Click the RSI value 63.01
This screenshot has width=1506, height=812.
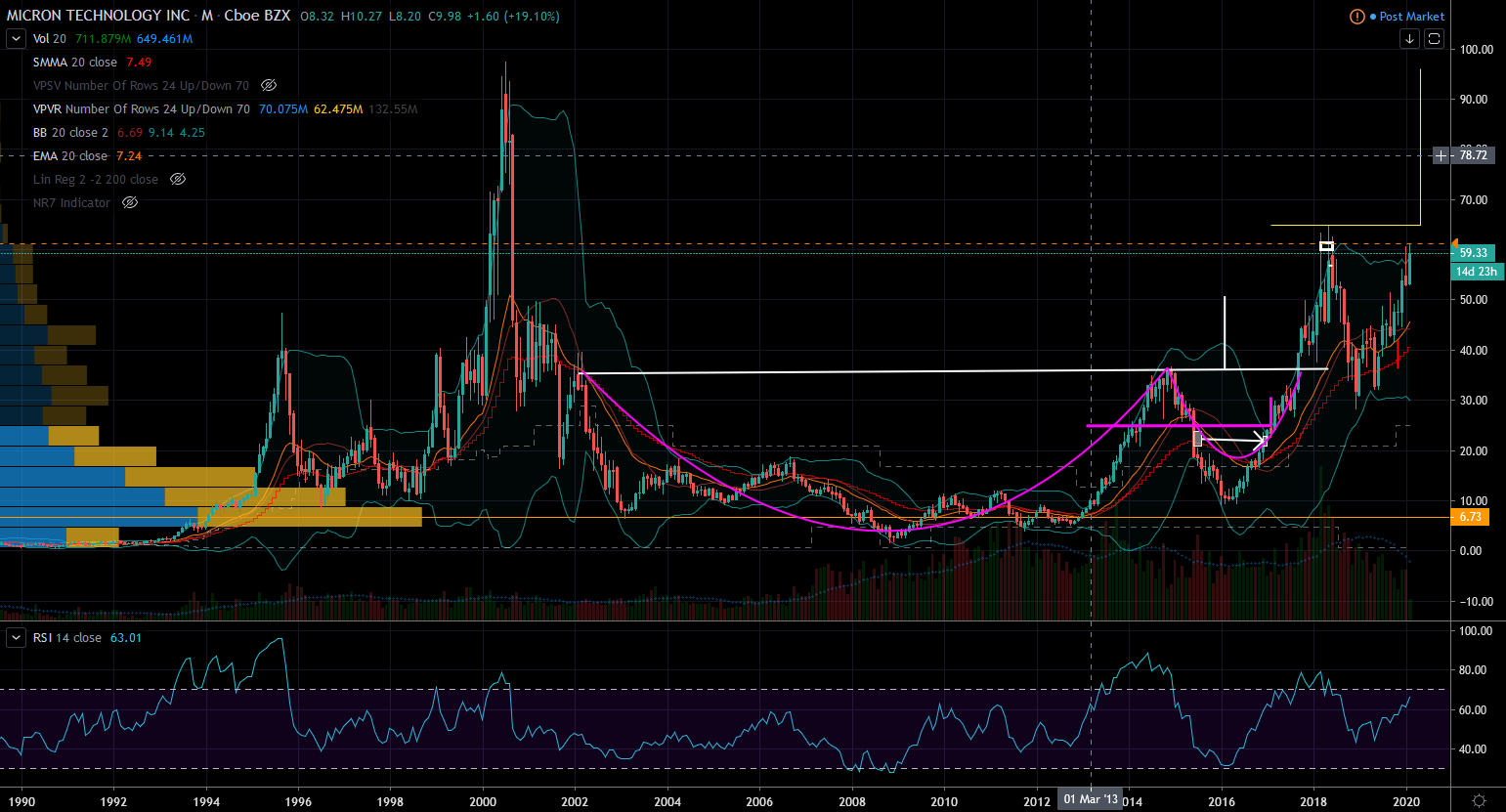pyautogui.click(x=126, y=638)
